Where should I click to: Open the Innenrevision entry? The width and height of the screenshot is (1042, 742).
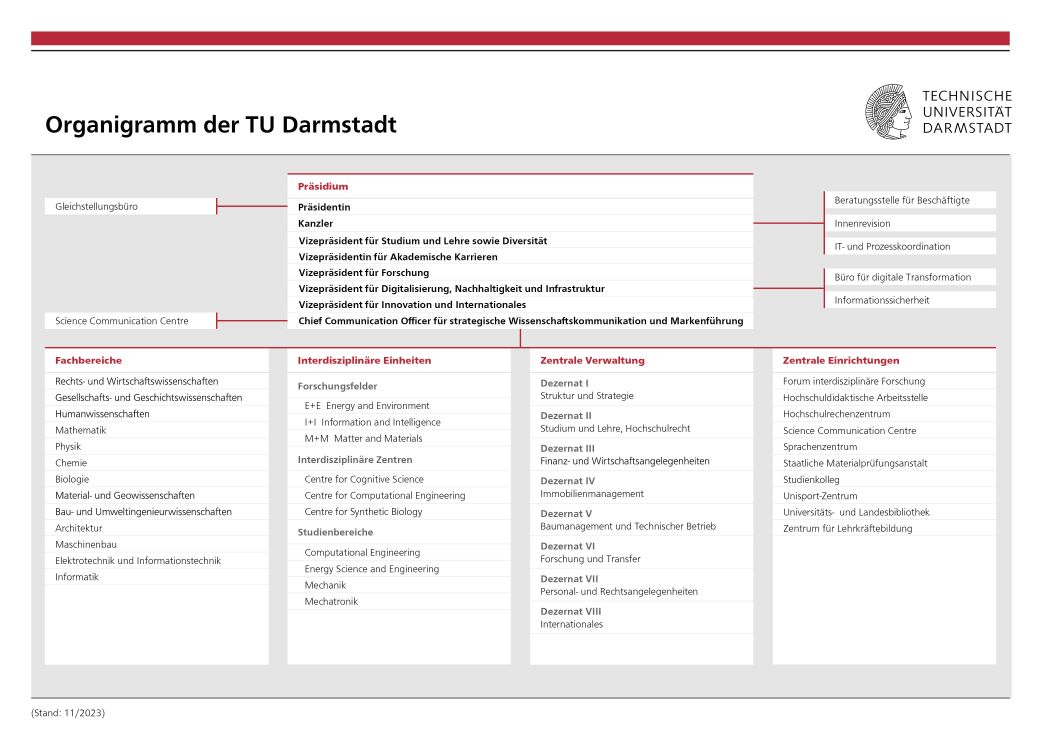862,222
